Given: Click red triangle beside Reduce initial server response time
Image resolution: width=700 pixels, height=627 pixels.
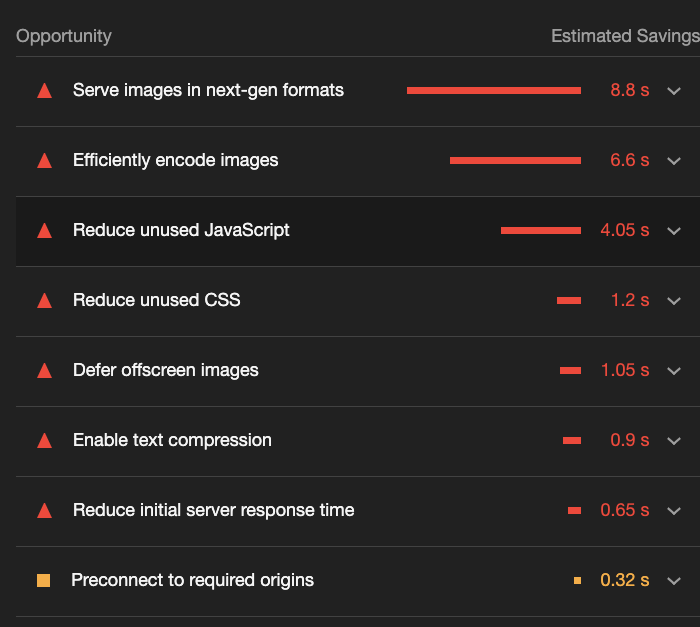Looking at the screenshot, I should 44,511.
